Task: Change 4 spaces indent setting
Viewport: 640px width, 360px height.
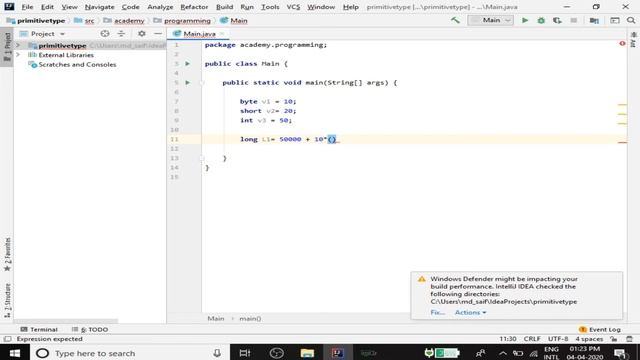Action: coord(589,339)
